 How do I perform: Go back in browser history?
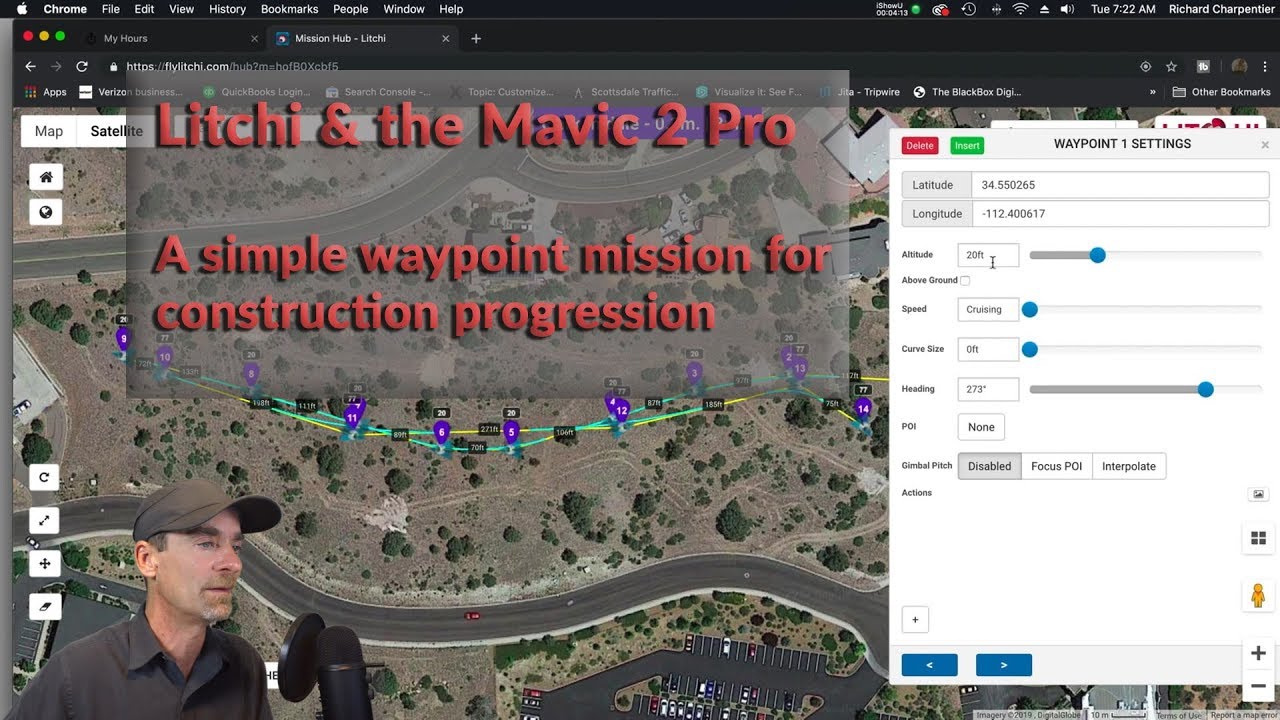coord(30,67)
